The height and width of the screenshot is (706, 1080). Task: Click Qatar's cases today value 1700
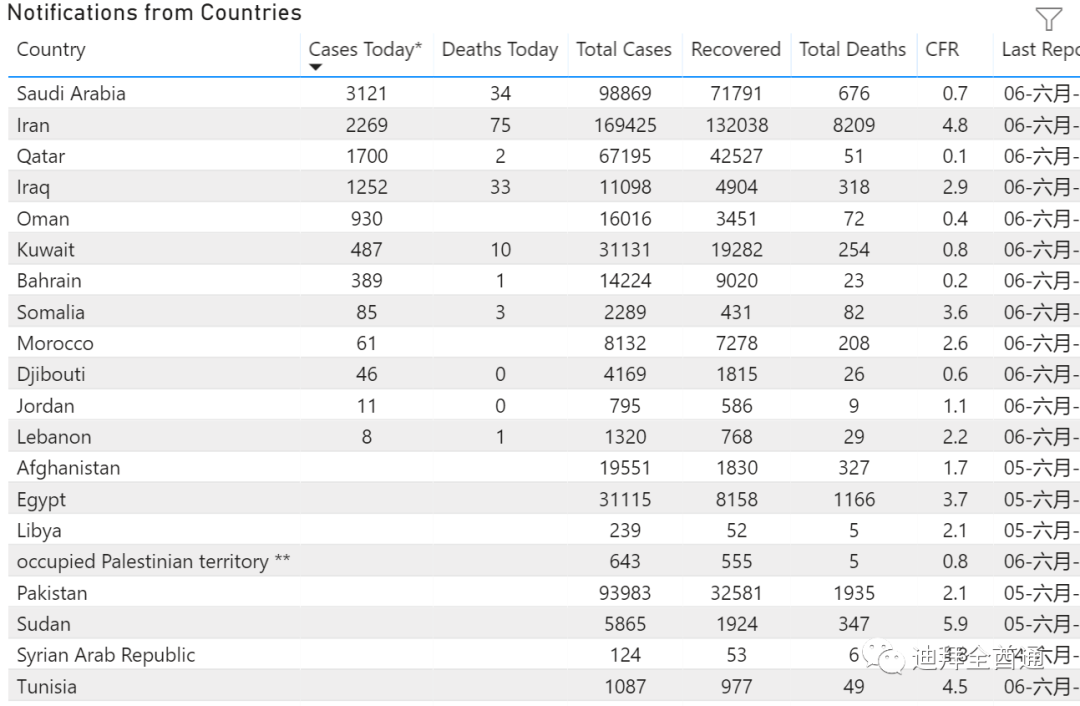click(366, 156)
